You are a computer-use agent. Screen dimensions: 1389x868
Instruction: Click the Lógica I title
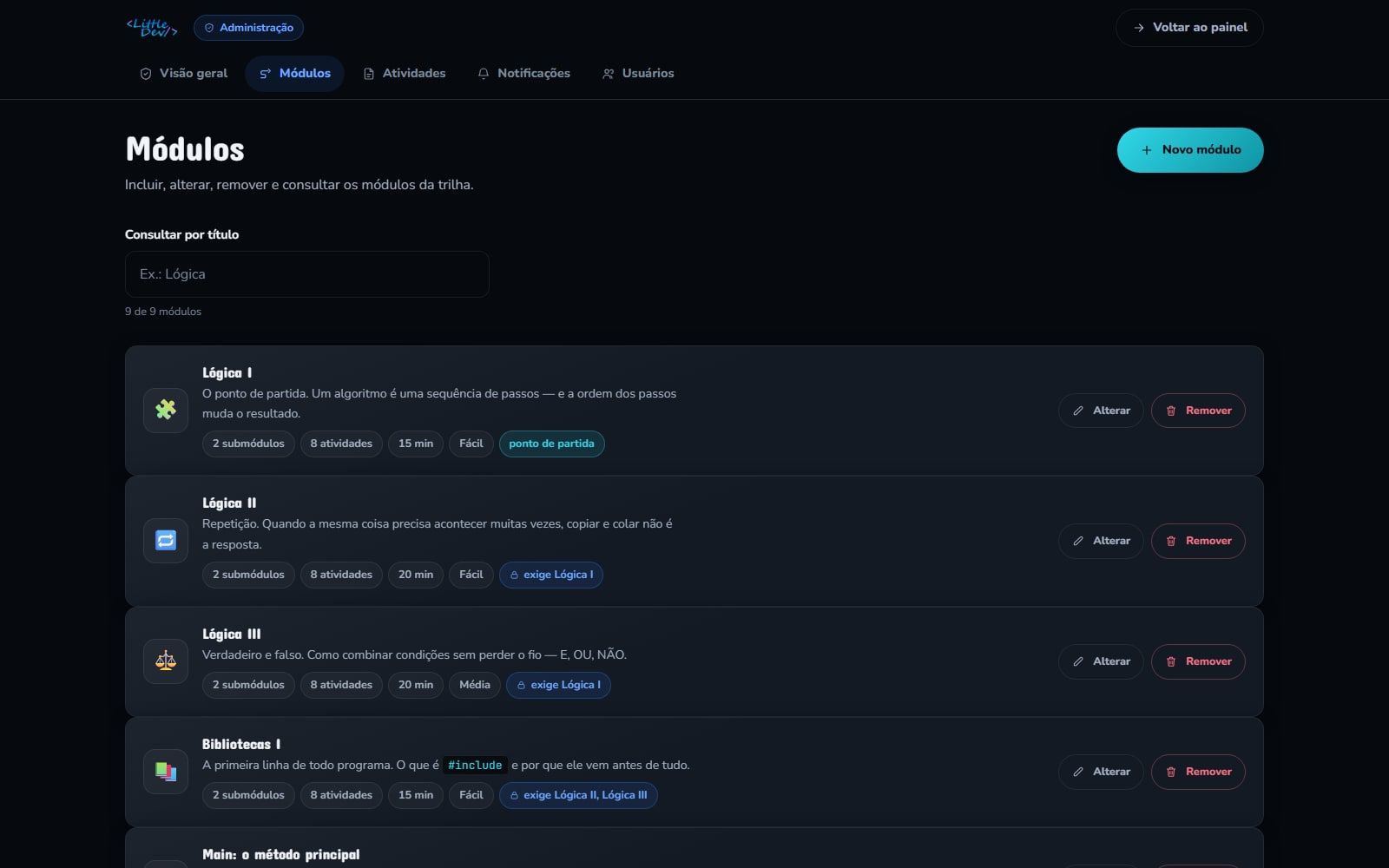pyautogui.click(x=227, y=372)
